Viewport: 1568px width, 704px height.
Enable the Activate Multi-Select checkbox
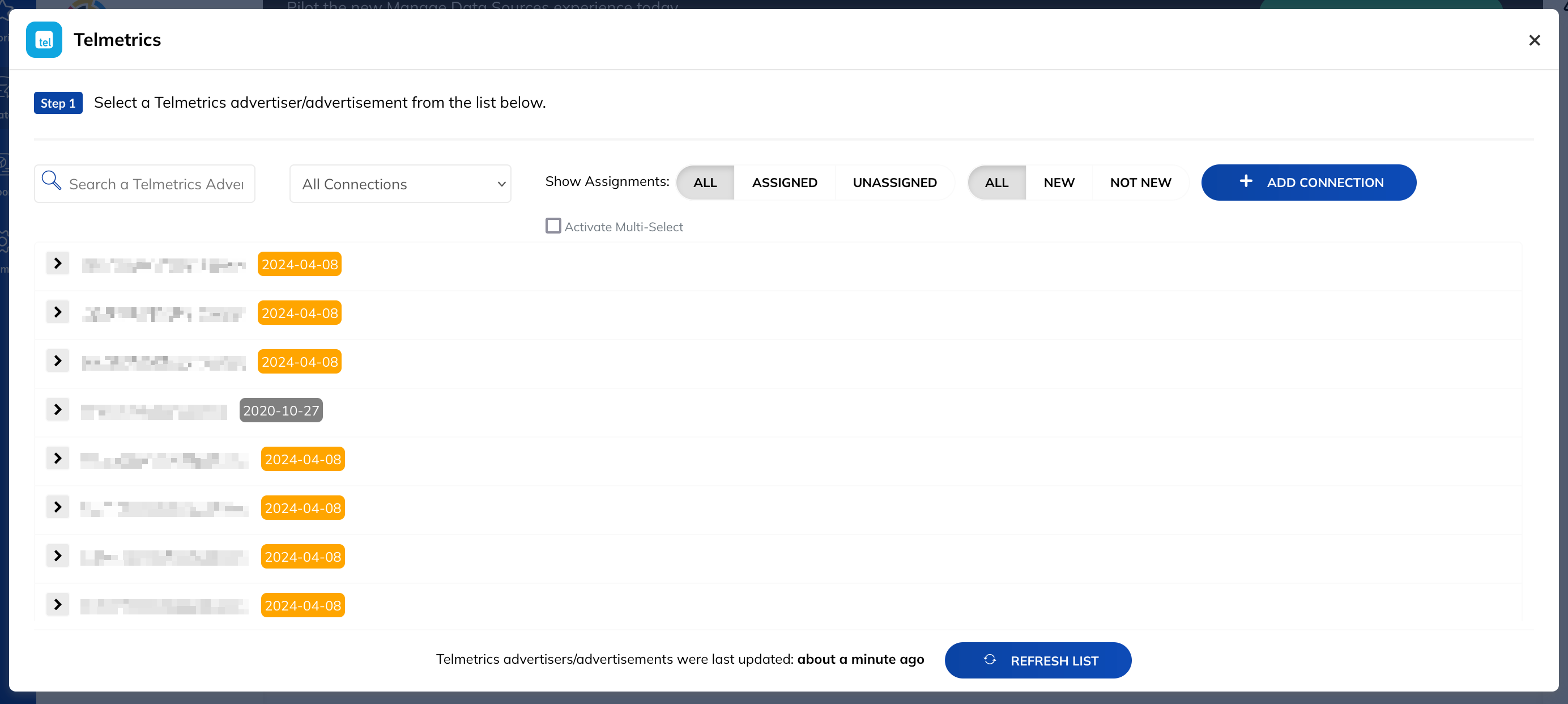553,226
